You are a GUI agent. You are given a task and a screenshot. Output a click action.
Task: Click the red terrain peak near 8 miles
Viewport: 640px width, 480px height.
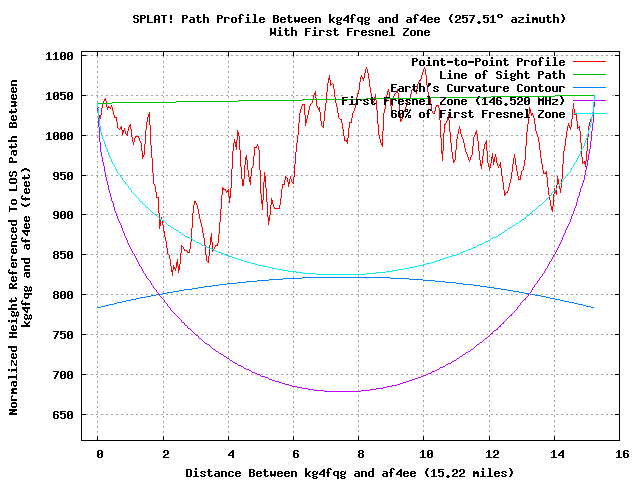pos(366,69)
